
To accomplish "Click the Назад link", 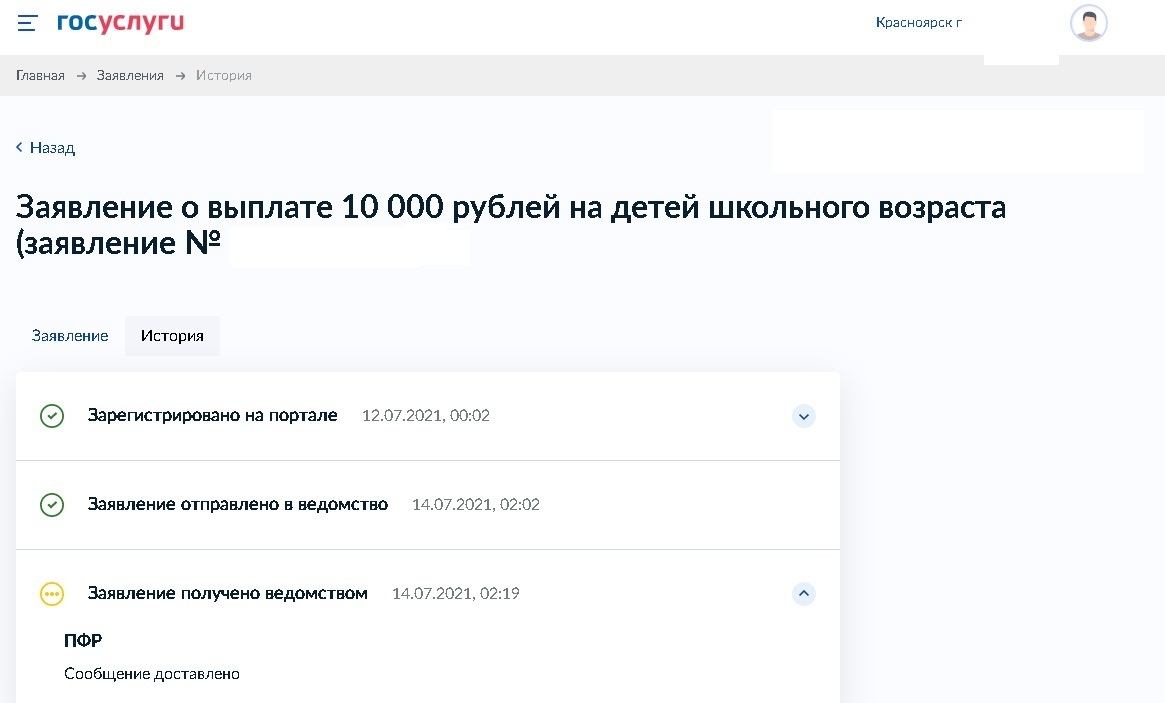I will (52, 148).
